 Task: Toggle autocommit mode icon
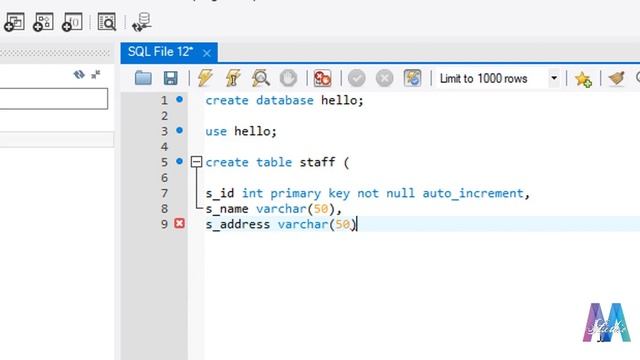[412, 78]
